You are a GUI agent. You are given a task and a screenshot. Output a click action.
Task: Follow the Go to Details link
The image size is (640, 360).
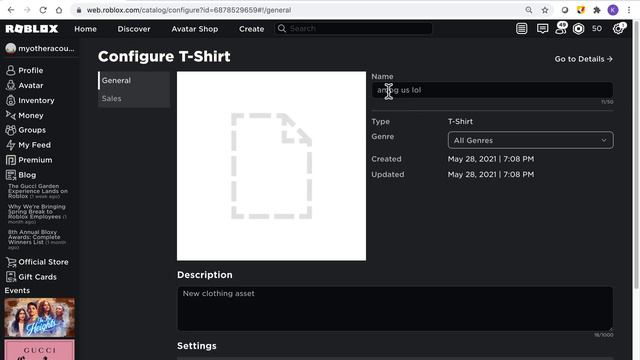[x=583, y=59]
